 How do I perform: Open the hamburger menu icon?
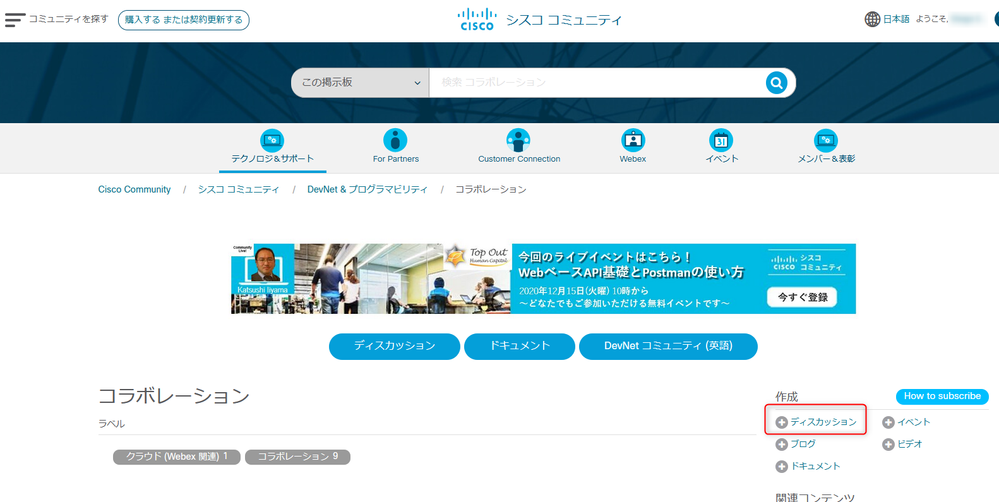point(15,19)
